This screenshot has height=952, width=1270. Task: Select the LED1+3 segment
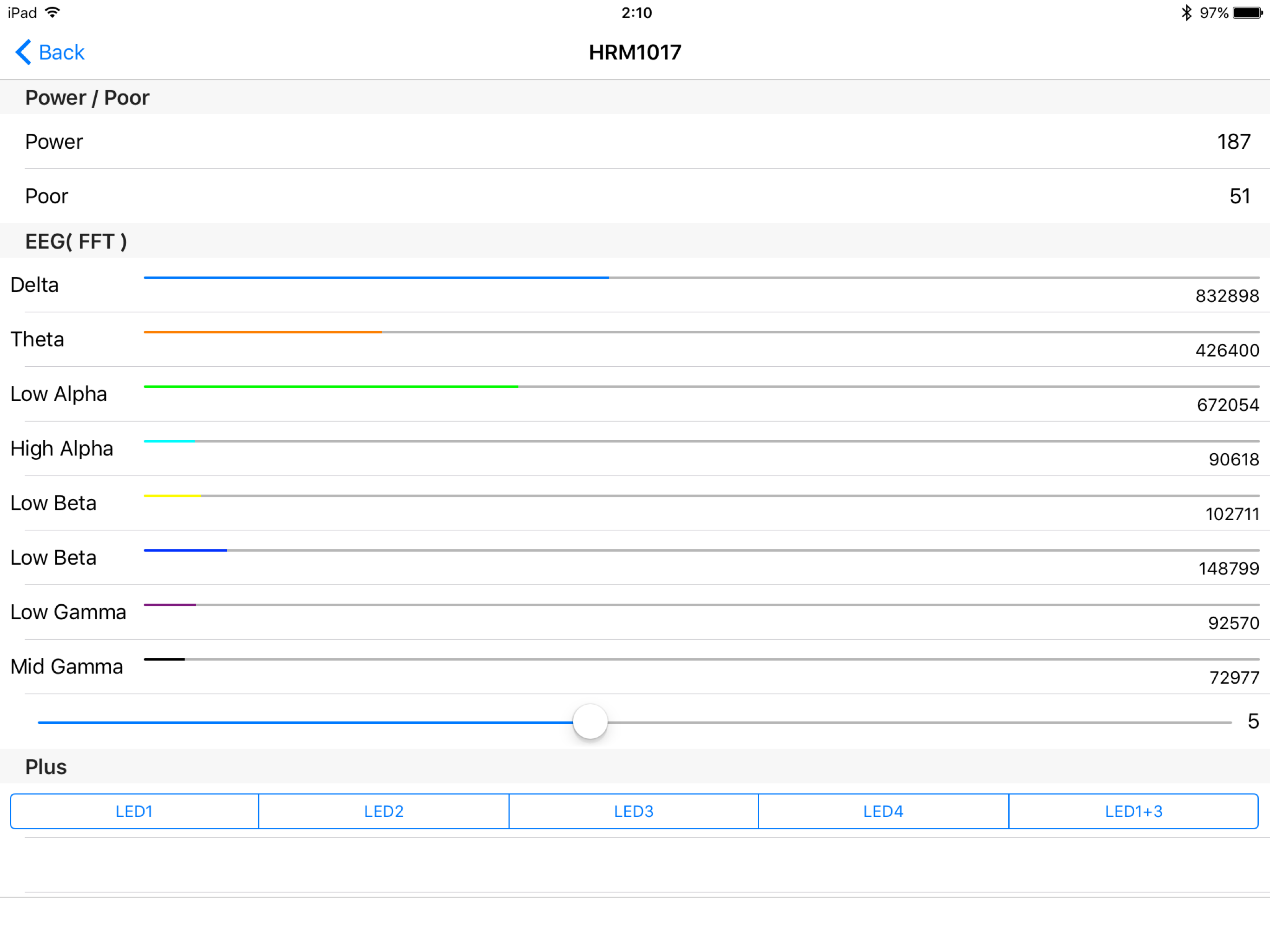1133,811
